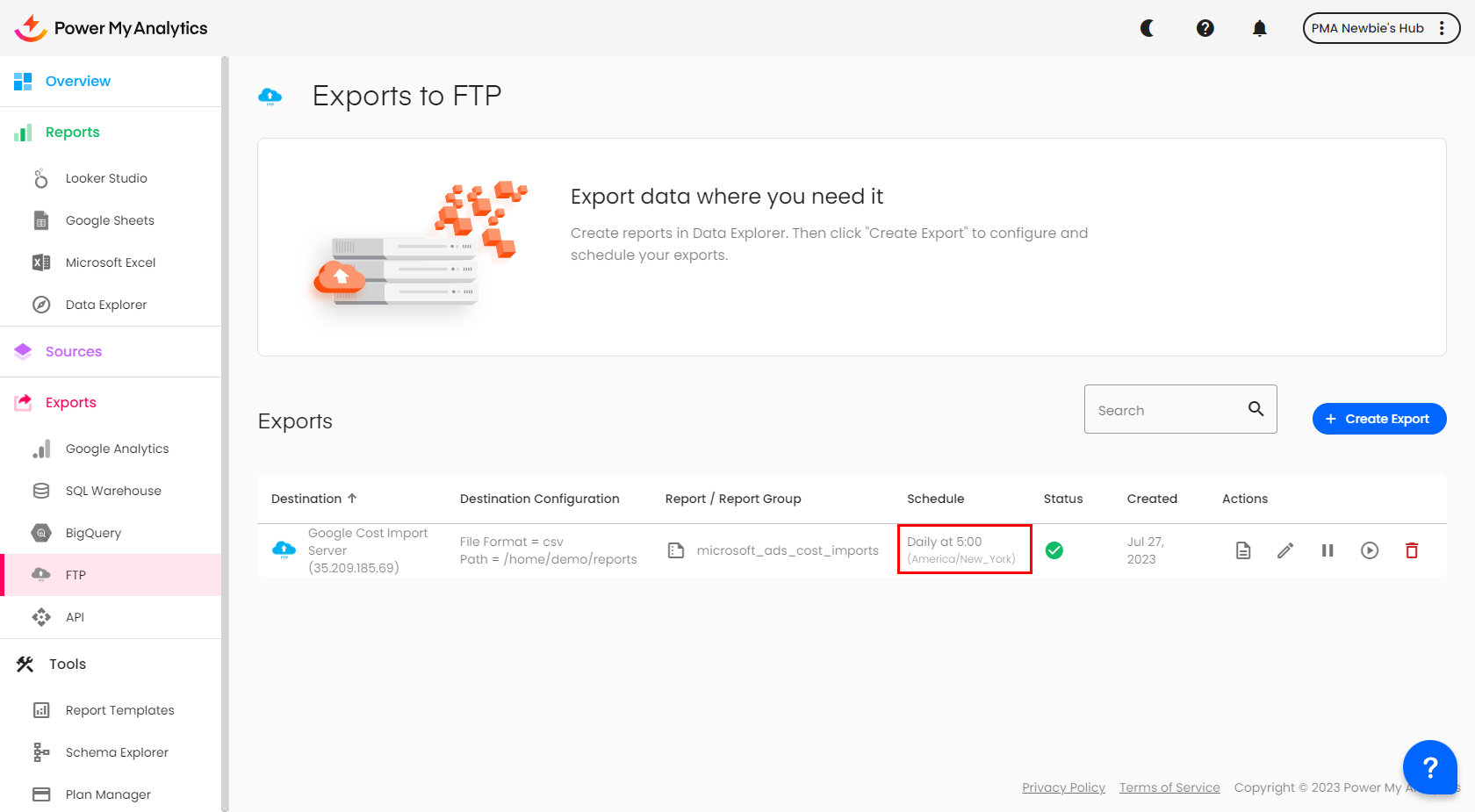
Task: Collapse the Reports sidebar section
Action: tap(73, 133)
